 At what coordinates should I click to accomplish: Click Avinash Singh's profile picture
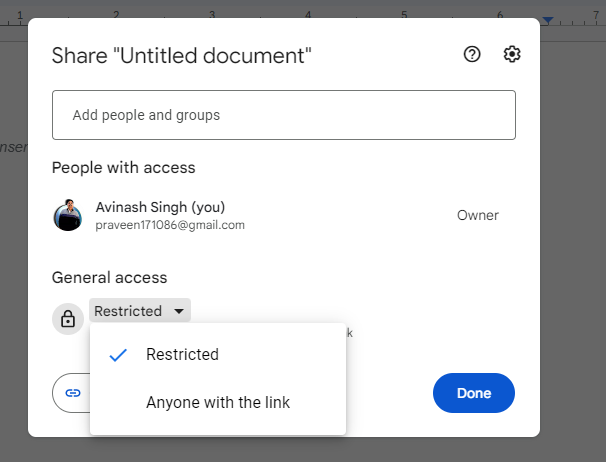(x=68, y=215)
